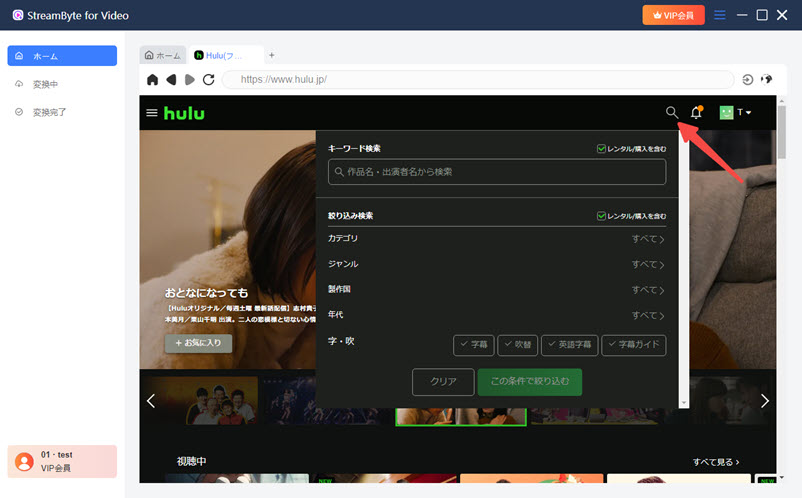Open the Hulu hamburger menu
This screenshot has height=498, width=802.
pos(152,112)
